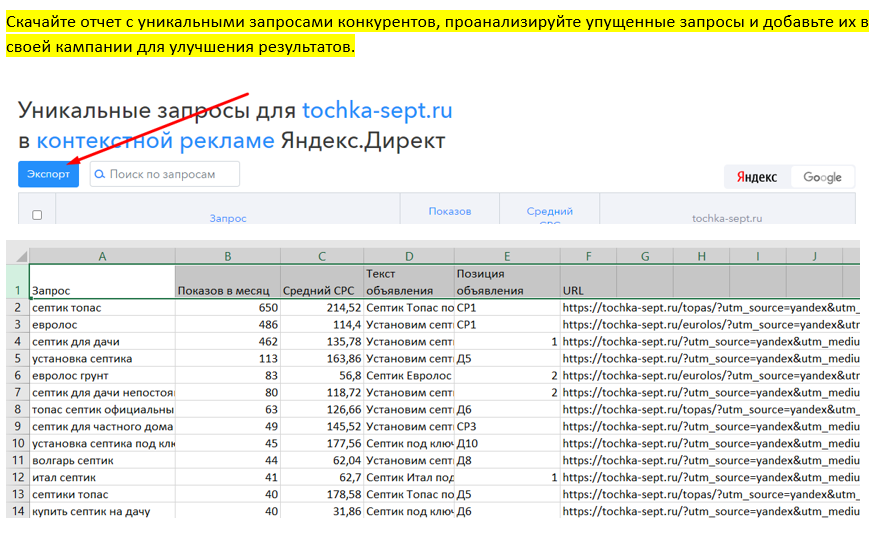Select row number 14 header
The width and height of the screenshot is (869, 554).
point(17,511)
